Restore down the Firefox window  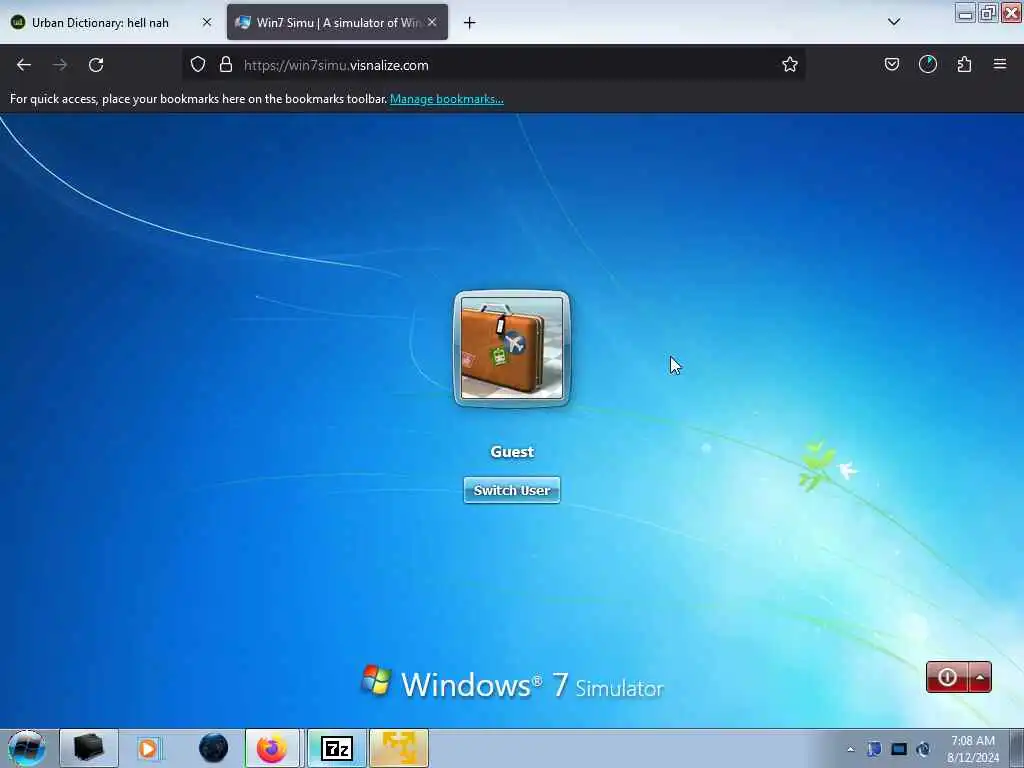pyautogui.click(x=988, y=13)
